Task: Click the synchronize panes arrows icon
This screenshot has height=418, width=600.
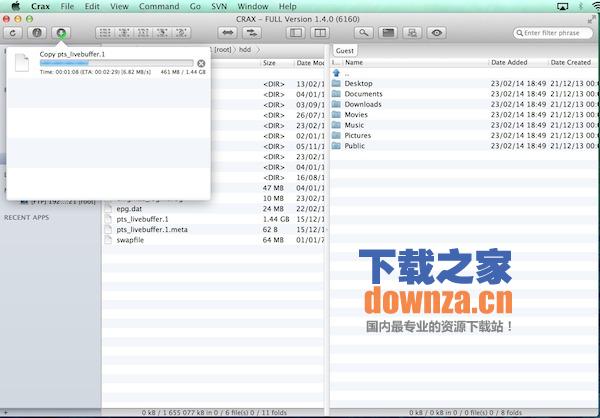Action: (x=252, y=33)
